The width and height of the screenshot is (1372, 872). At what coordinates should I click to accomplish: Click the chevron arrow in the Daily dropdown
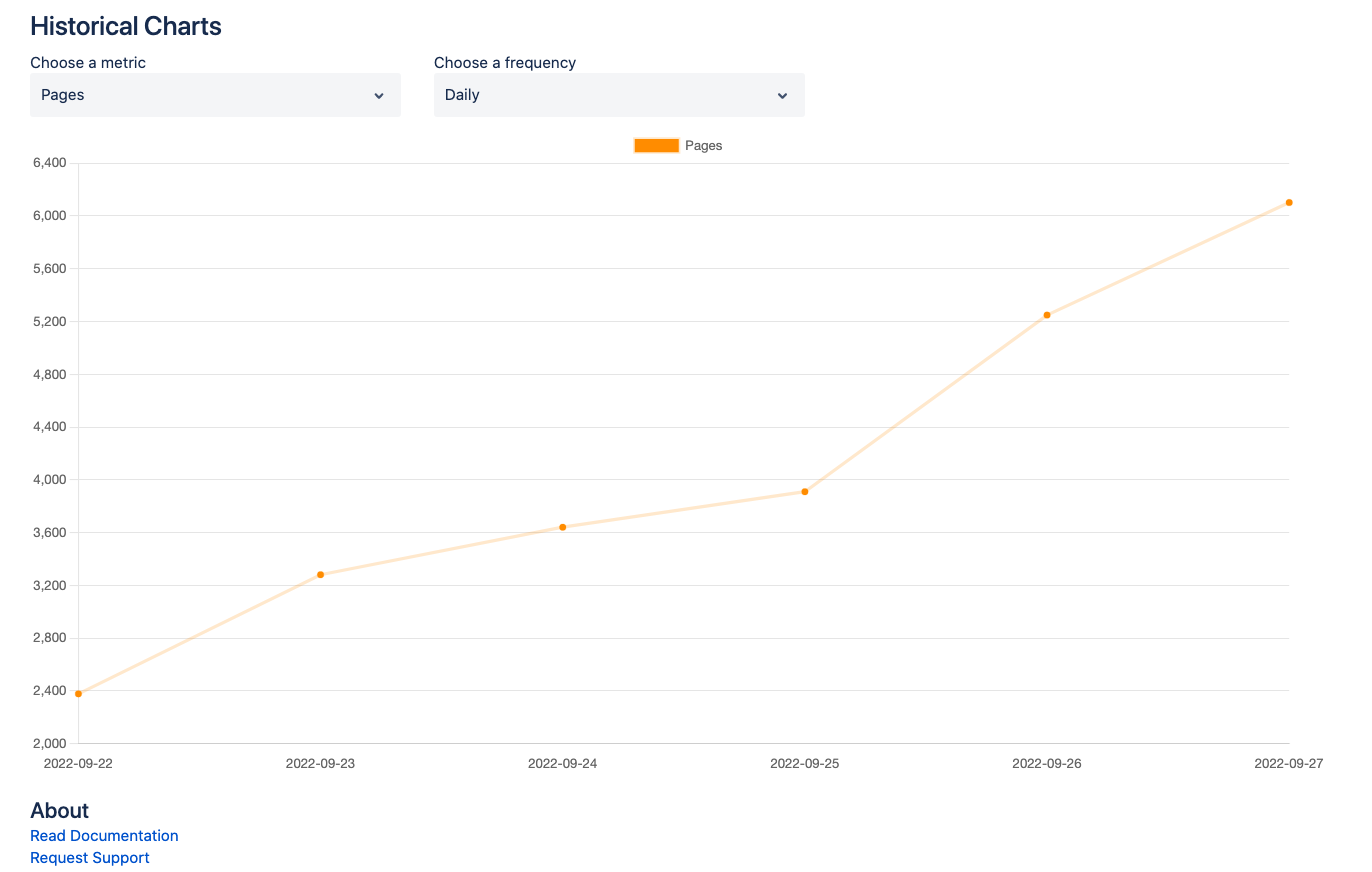click(x=782, y=96)
